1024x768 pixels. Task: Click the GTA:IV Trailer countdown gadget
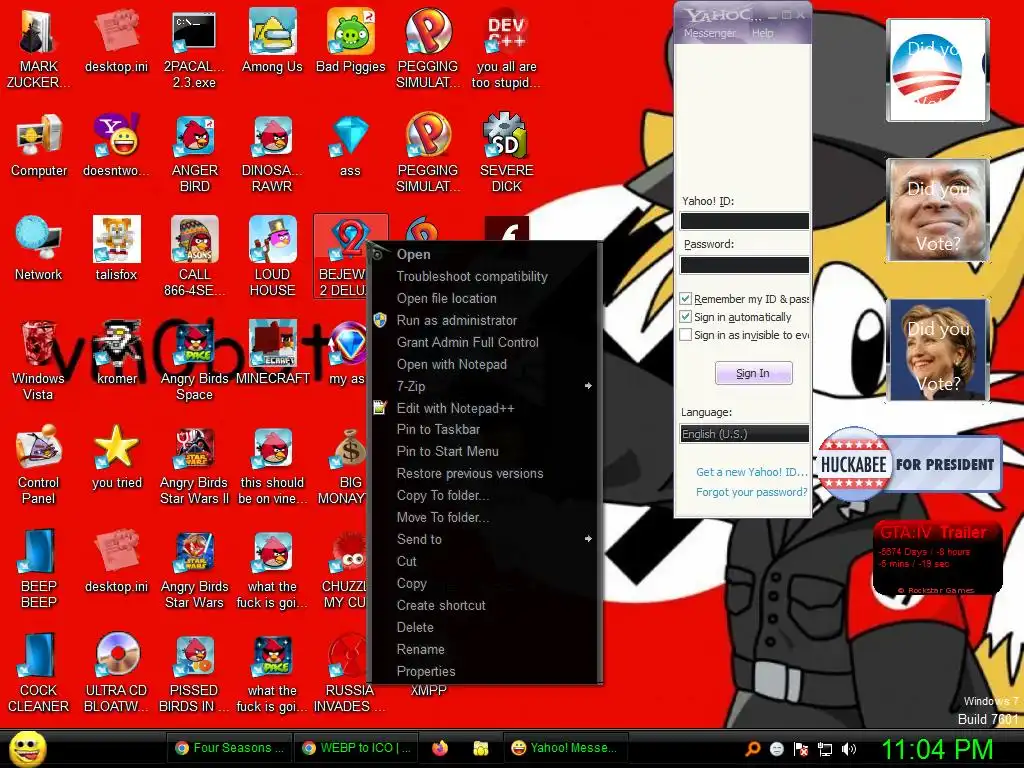(x=937, y=558)
